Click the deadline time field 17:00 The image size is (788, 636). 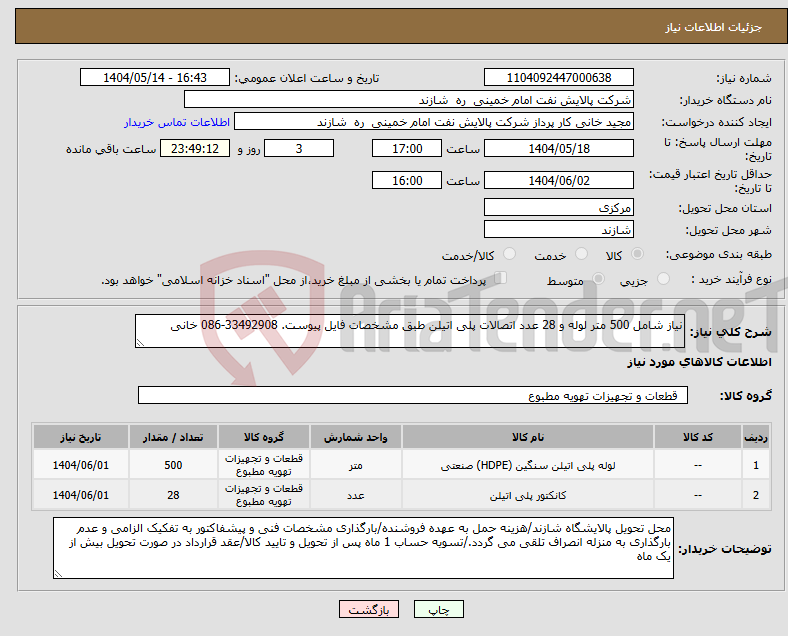coord(407,148)
